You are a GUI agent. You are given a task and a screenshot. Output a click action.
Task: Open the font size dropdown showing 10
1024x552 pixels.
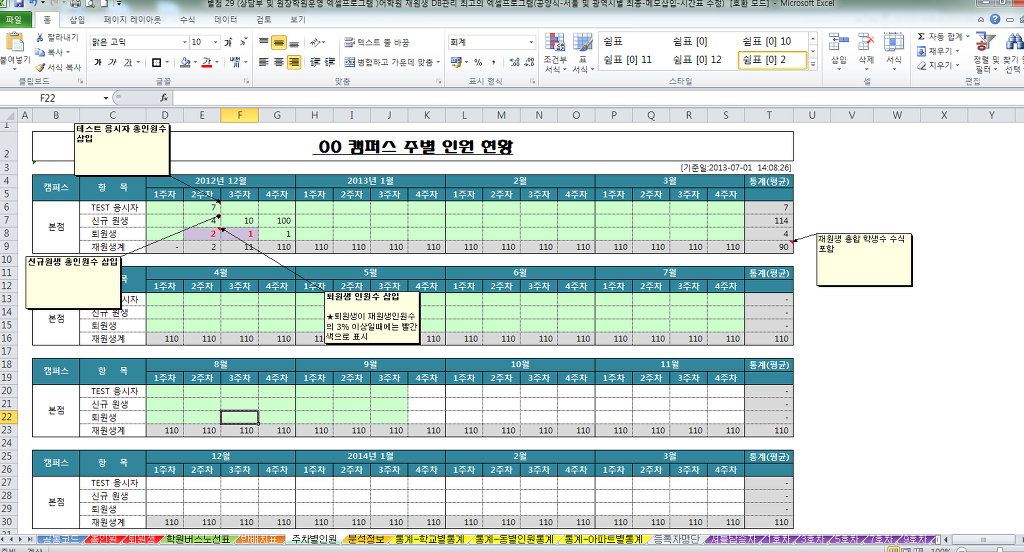click(x=216, y=42)
